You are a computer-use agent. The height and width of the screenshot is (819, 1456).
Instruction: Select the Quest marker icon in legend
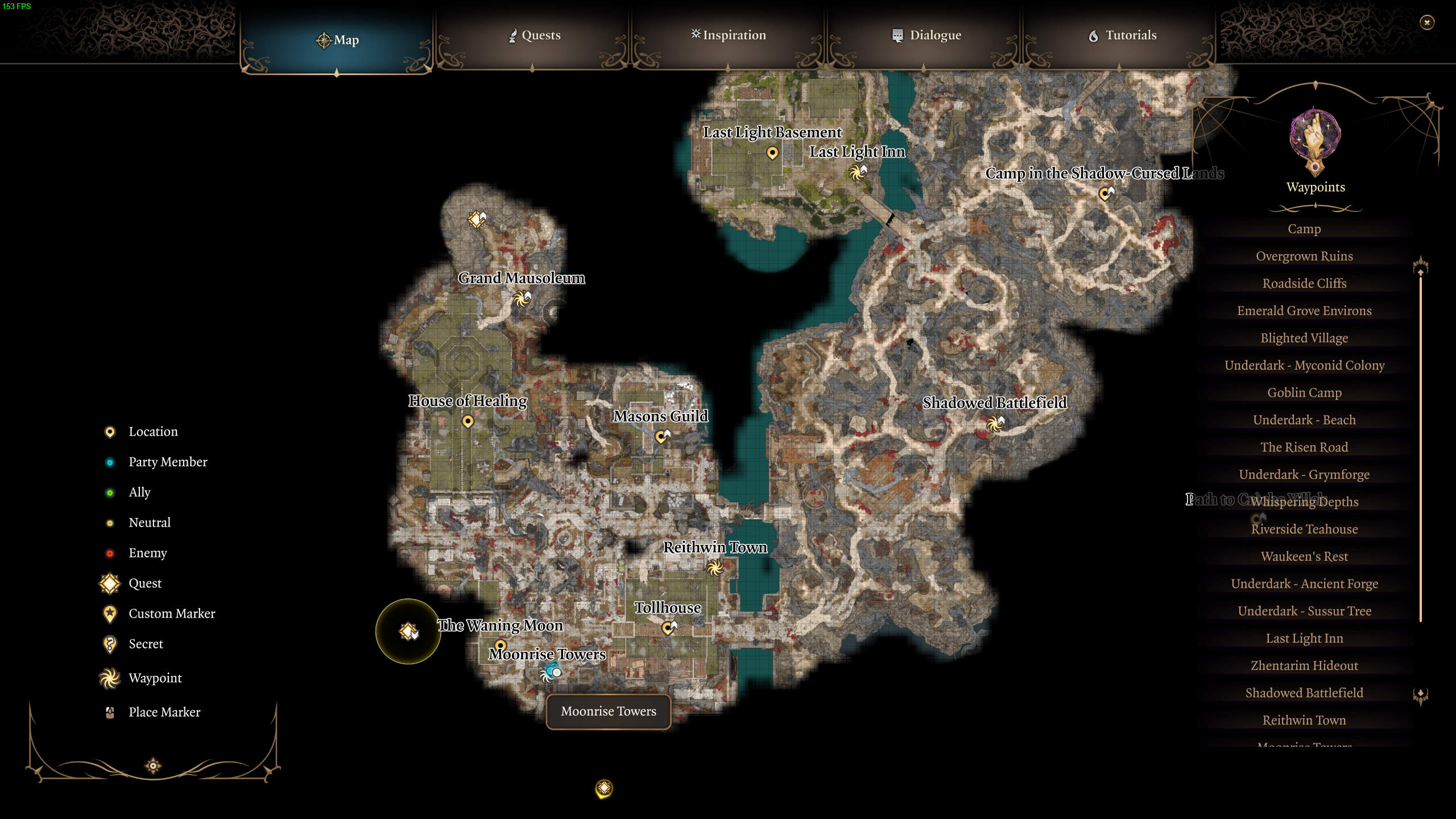click(x=110, y=582)
